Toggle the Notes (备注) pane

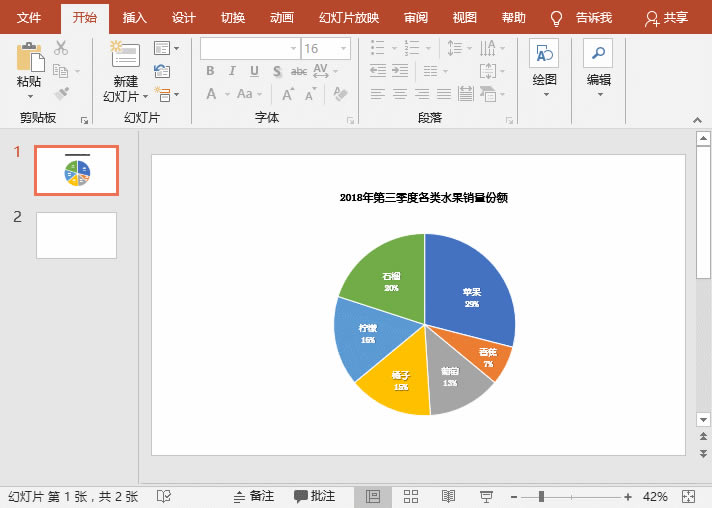[253, 497]
